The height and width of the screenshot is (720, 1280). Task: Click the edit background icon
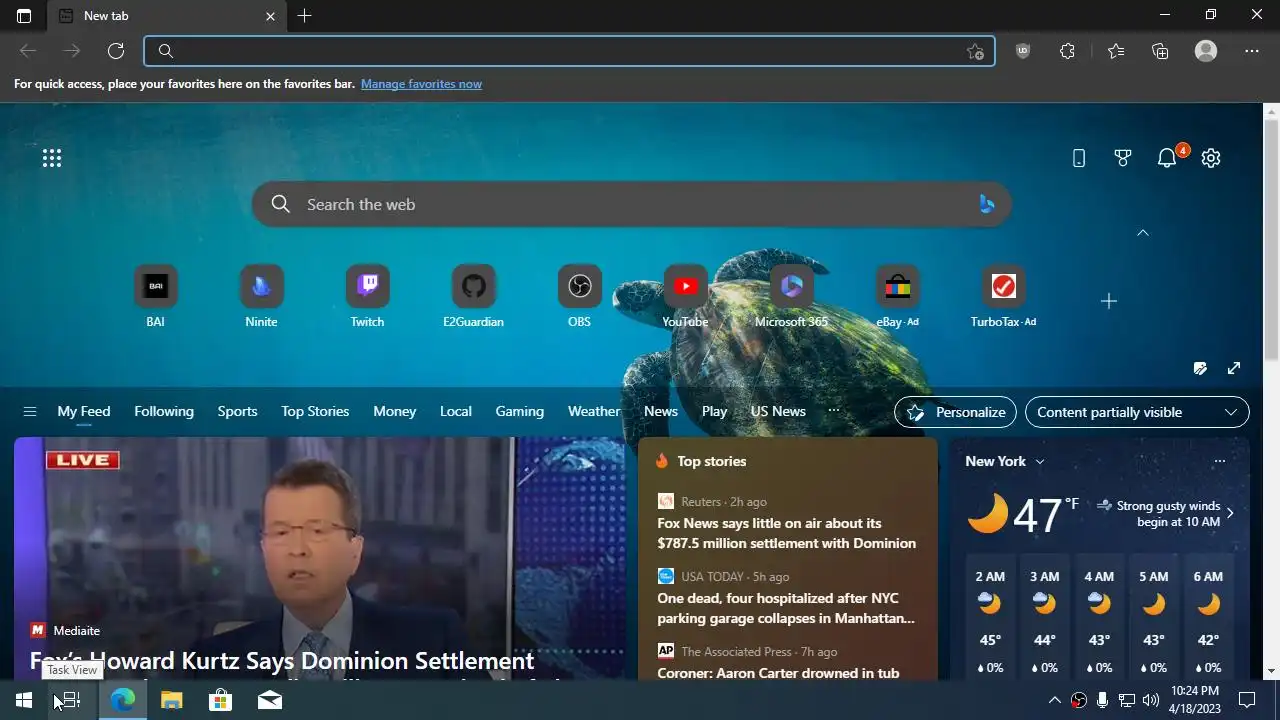pos(1200,368)
